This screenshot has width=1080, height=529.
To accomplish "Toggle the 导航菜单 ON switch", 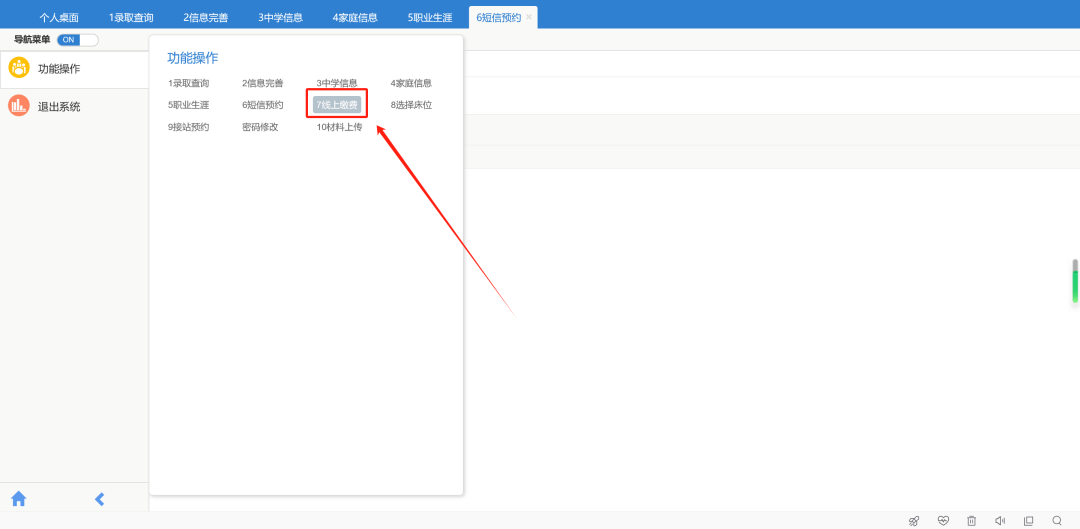I will (77, 40).
